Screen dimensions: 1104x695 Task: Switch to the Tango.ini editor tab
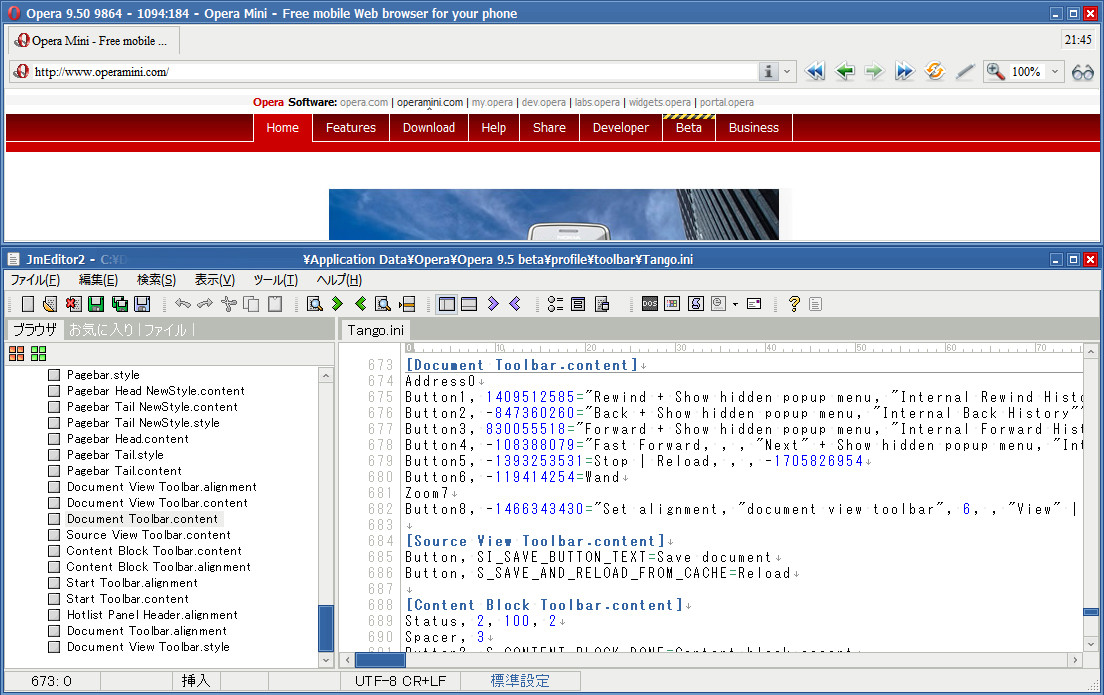pyautogui.click(x=375, y=330)
